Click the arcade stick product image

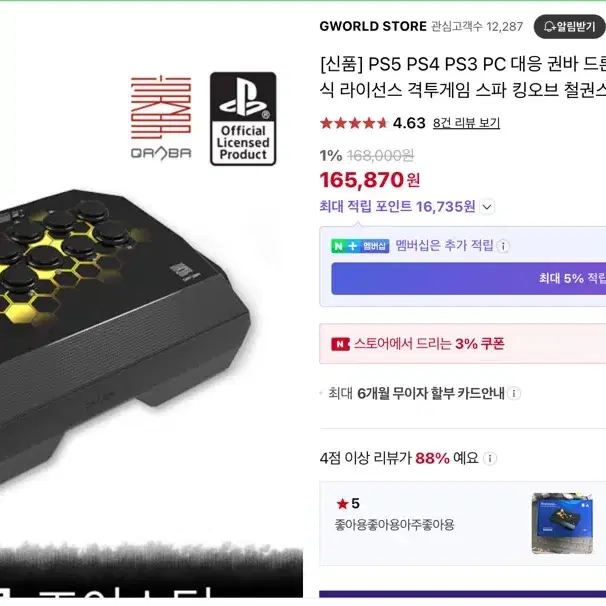coord(122,329)
